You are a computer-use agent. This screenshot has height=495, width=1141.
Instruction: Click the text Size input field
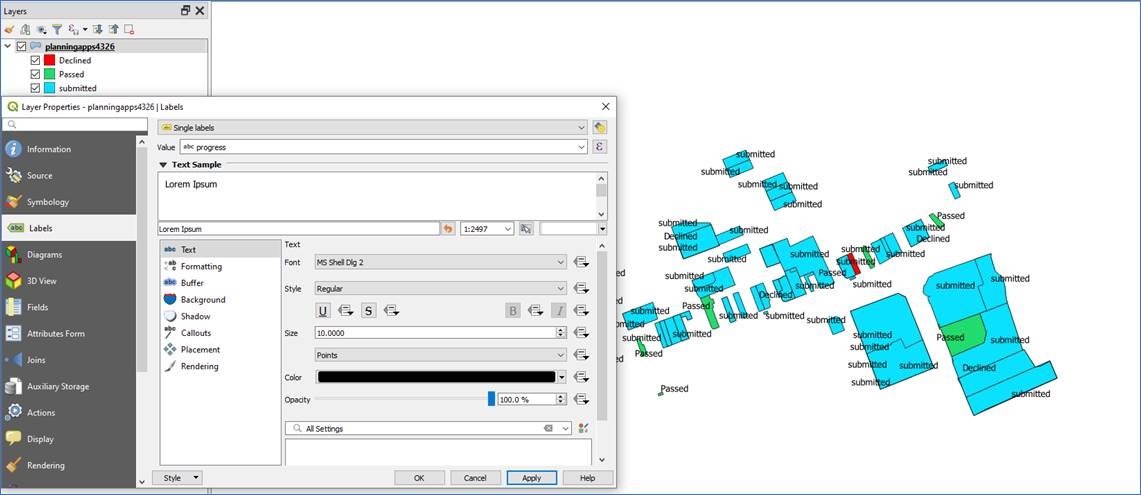tap(434, 333)
